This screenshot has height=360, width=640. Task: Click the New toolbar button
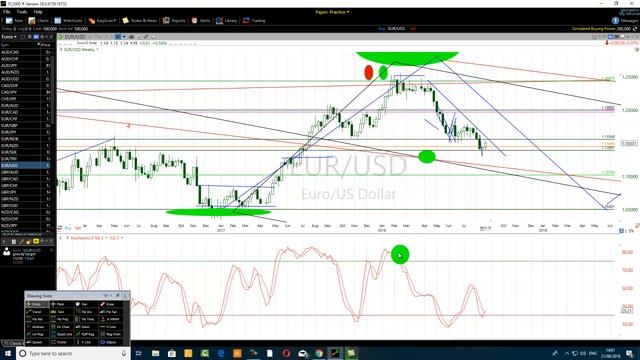coord(14,20)
